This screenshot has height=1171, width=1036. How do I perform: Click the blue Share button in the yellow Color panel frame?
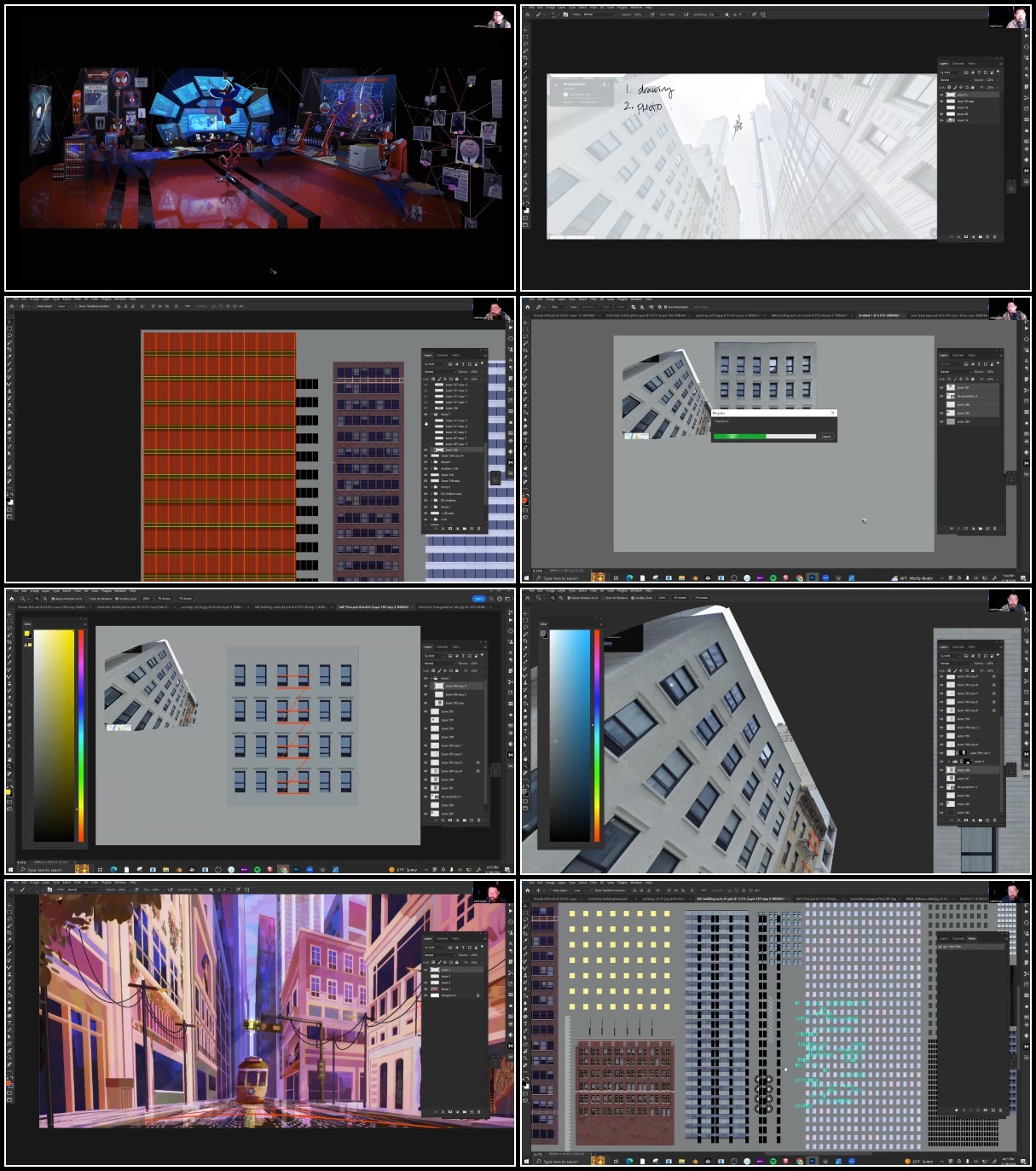[x=478, y=598]
